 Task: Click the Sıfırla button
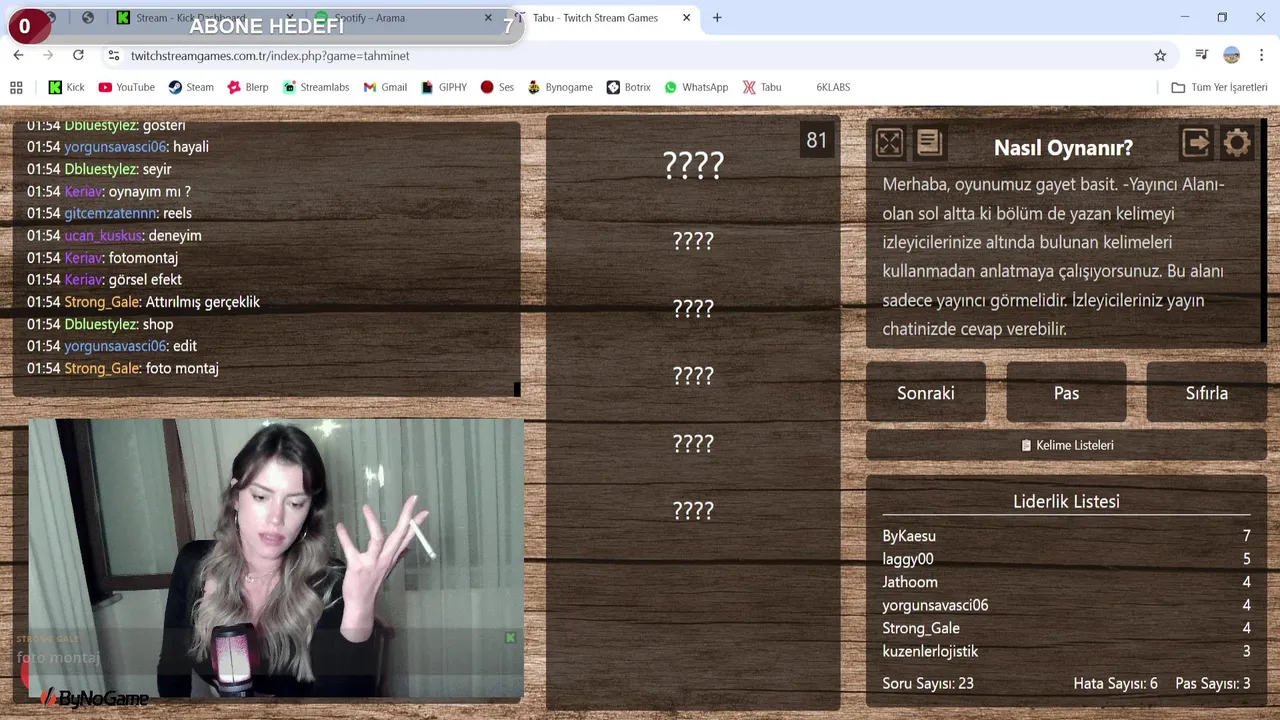[1207, 393]
